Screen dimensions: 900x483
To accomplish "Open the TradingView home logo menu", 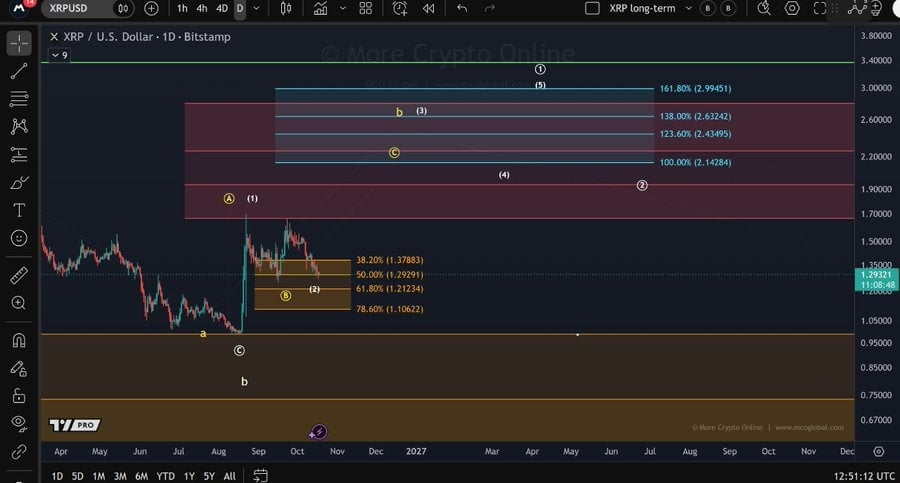I will click(19, 8).
